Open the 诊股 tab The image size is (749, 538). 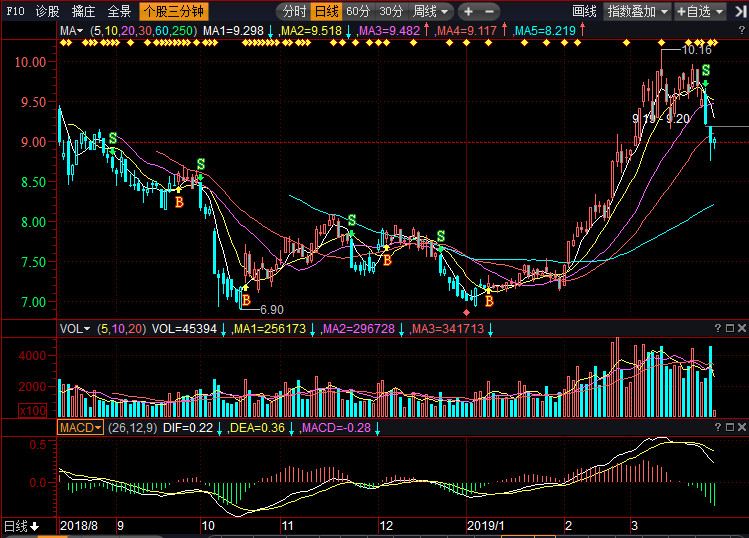47,12
